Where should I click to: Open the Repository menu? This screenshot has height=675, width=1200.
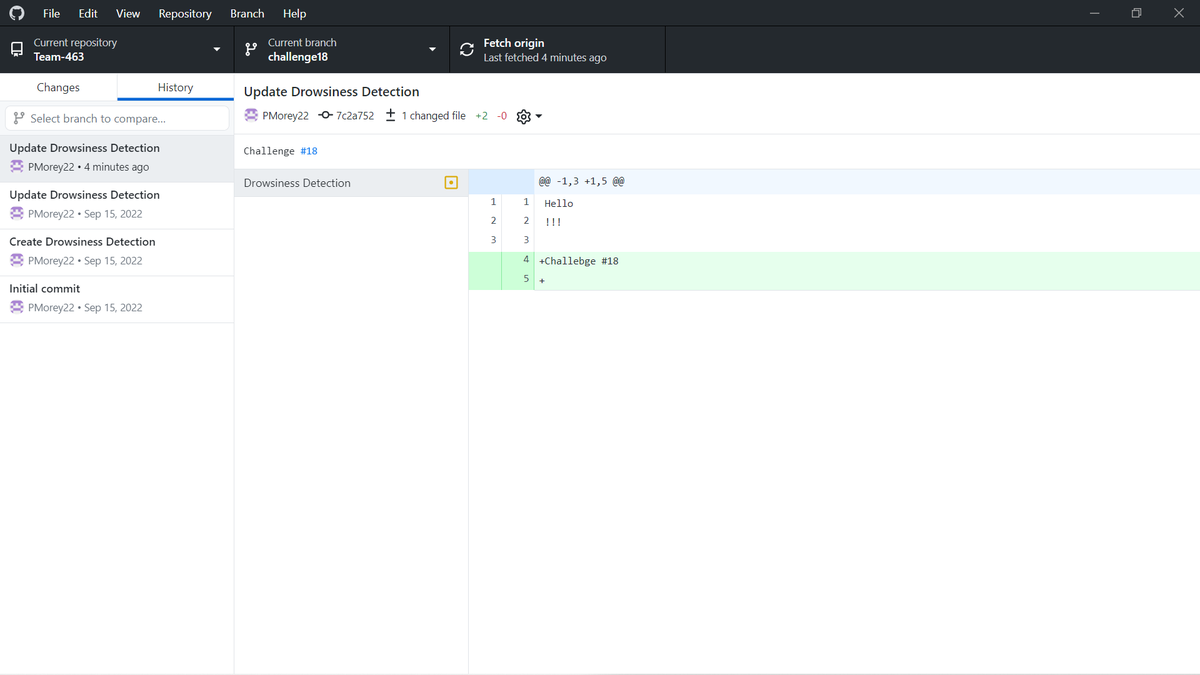click(x=185, y=13)
